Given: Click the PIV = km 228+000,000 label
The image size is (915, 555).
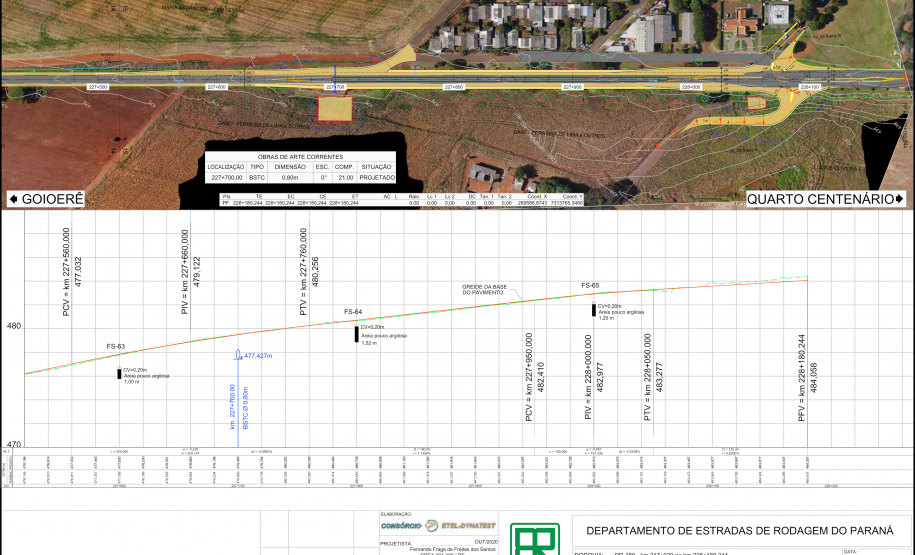Looking at the screenshot, I should pos(588,377).
